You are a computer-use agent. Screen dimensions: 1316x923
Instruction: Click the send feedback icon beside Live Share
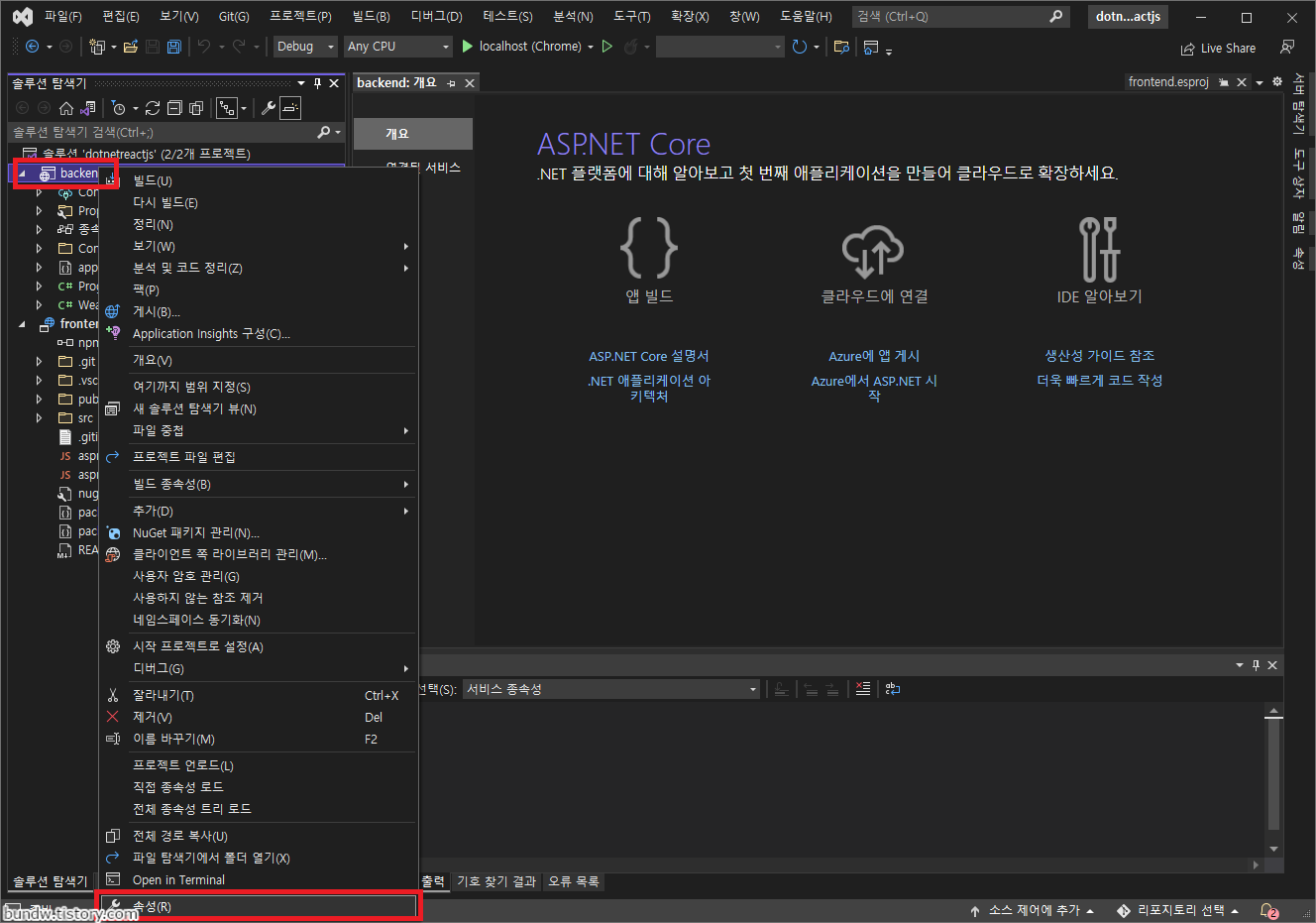(x=1287, y=47)
